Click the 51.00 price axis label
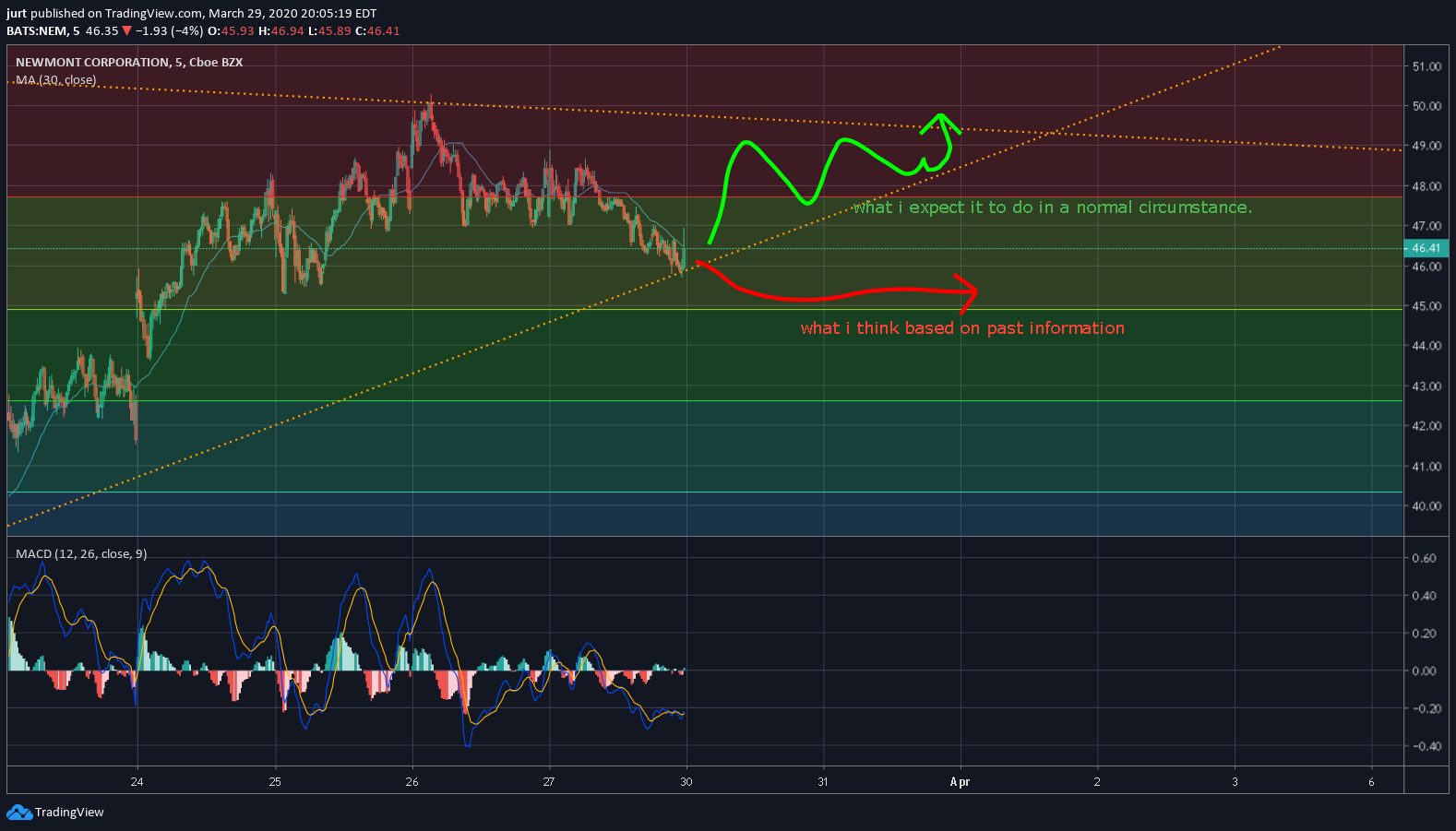 (x=1426, y=66)
